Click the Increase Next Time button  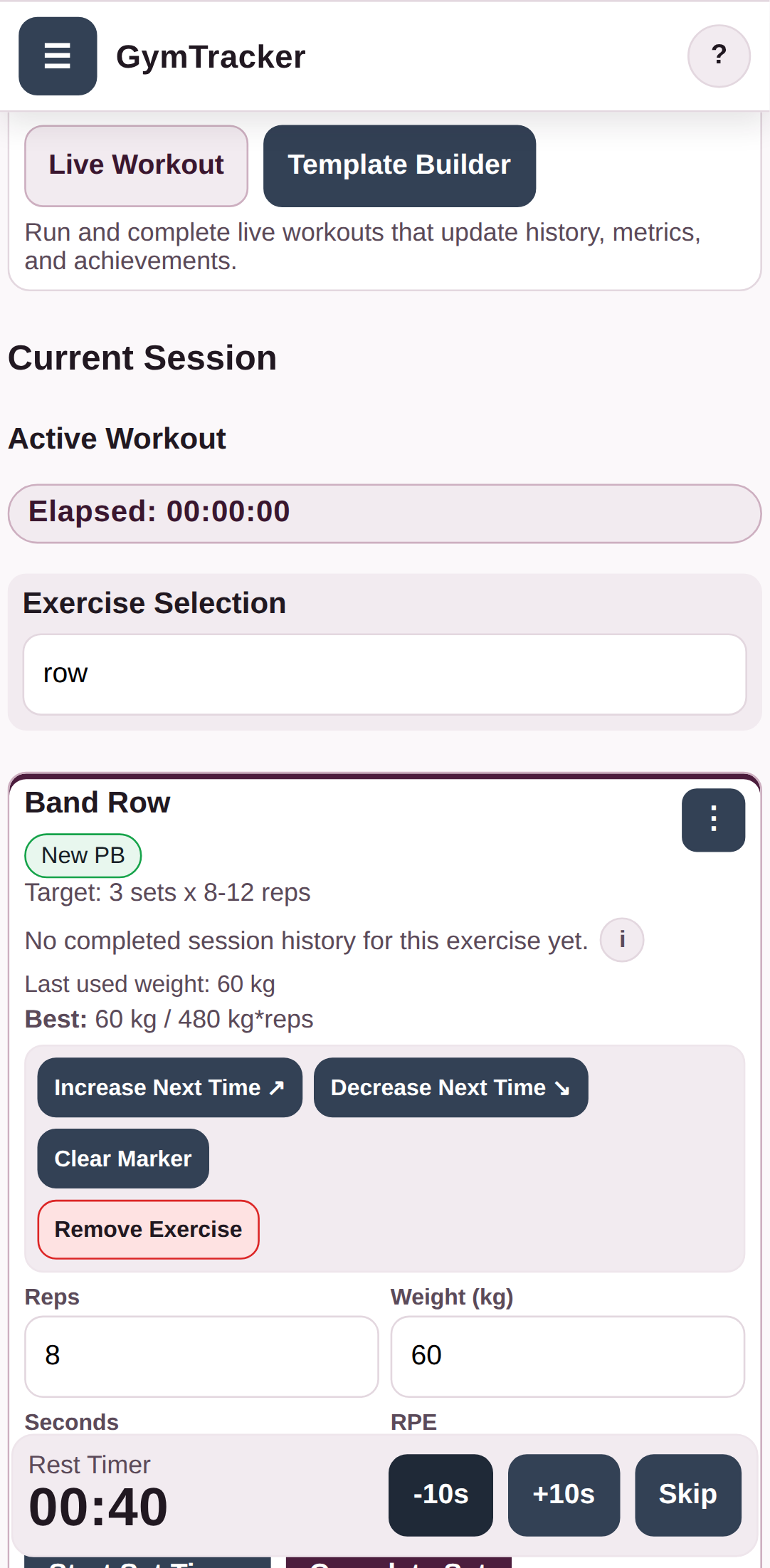coord(169,1087)
